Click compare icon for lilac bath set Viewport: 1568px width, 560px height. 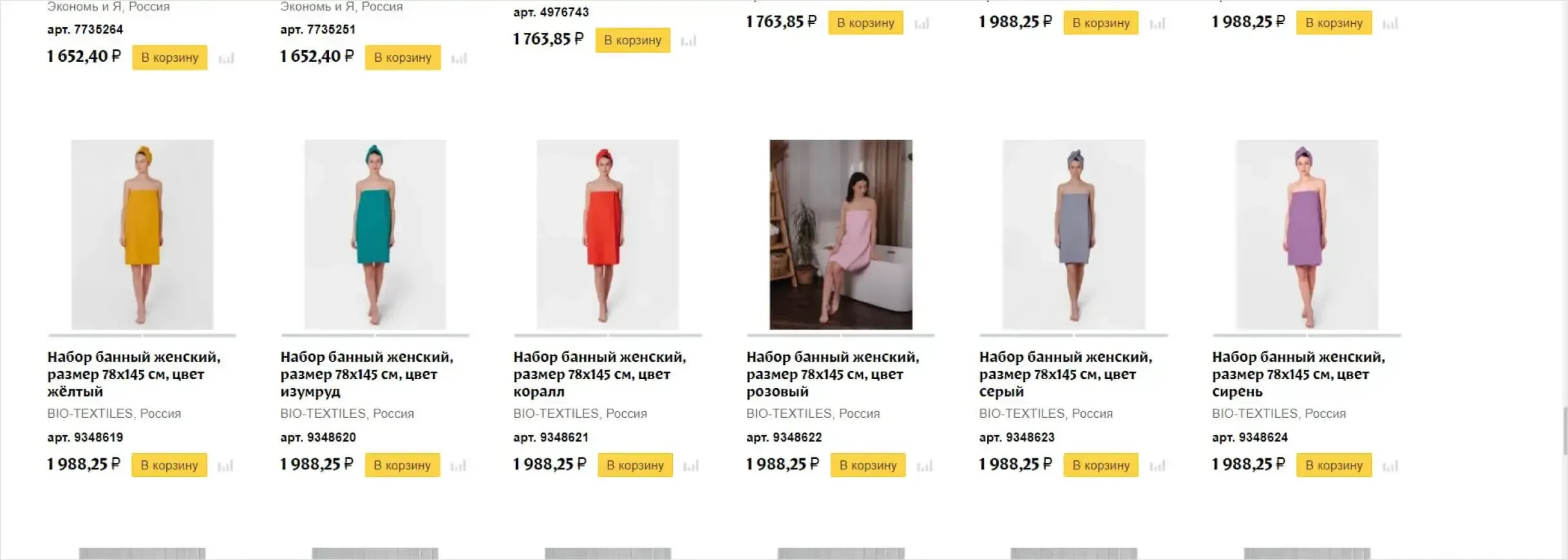[1390, 466]
